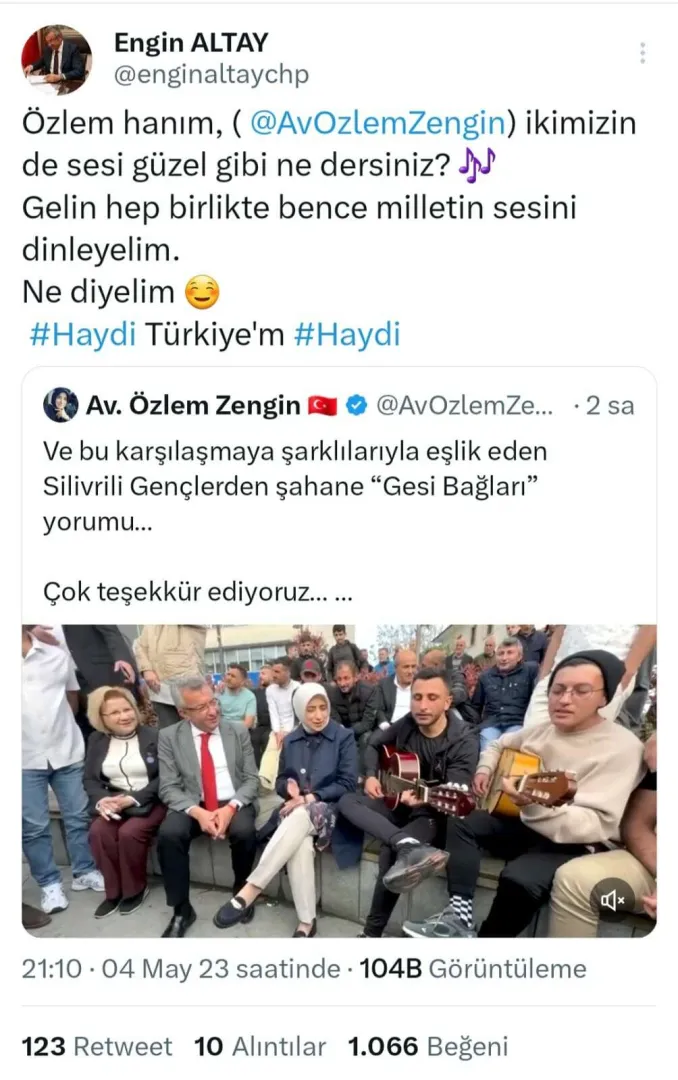View the 1.066 Beğeni likes list
Screen dimensions: 678x1080
428,1046
